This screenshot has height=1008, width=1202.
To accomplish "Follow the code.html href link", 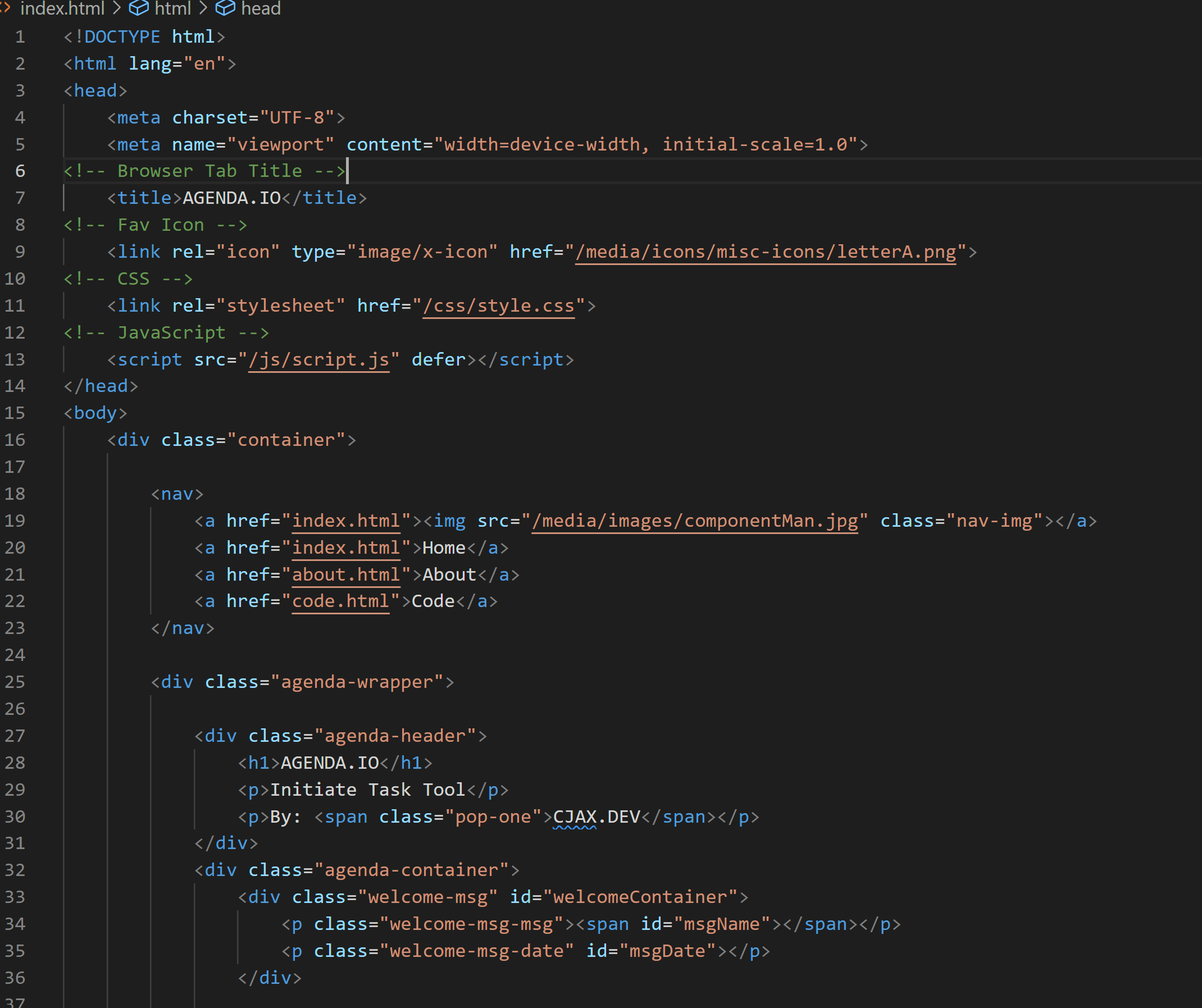I will pyautogui.click(x=340, y=601).
